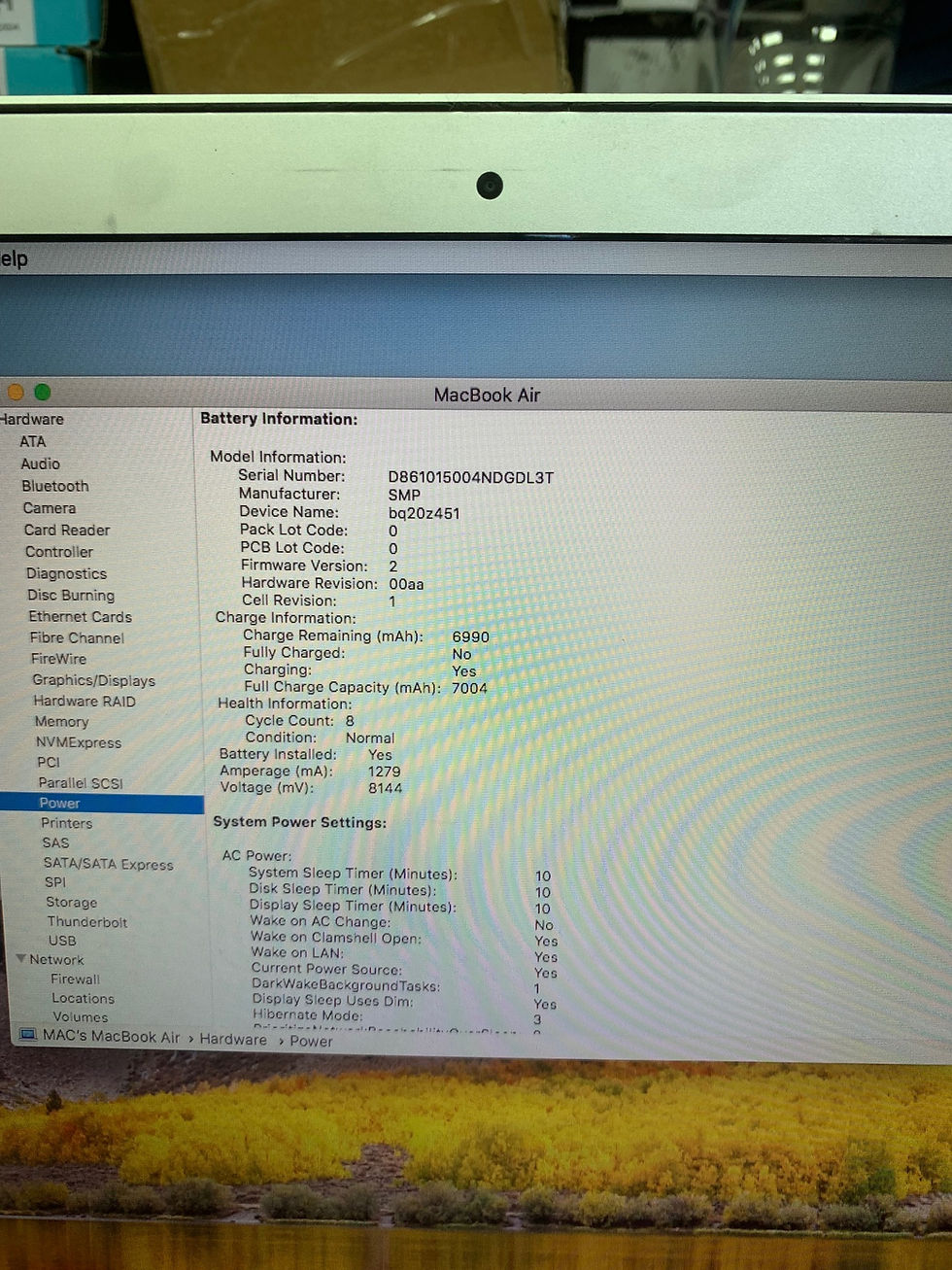
Task: Open the Storage section
Action: [71, 903]
